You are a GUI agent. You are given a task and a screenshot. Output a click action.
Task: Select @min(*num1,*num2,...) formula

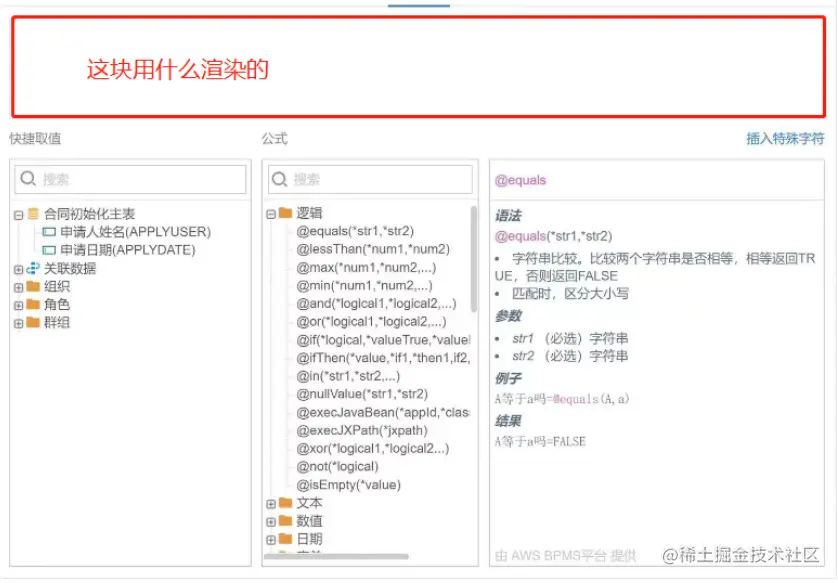tap(364, 285)
